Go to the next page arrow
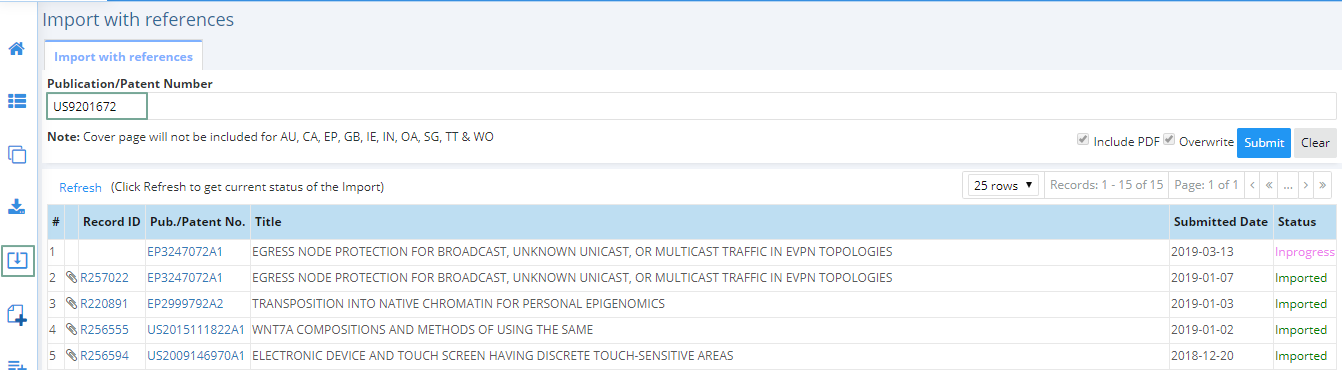This screenshot has width=1342, height=370. [1306, 185]
